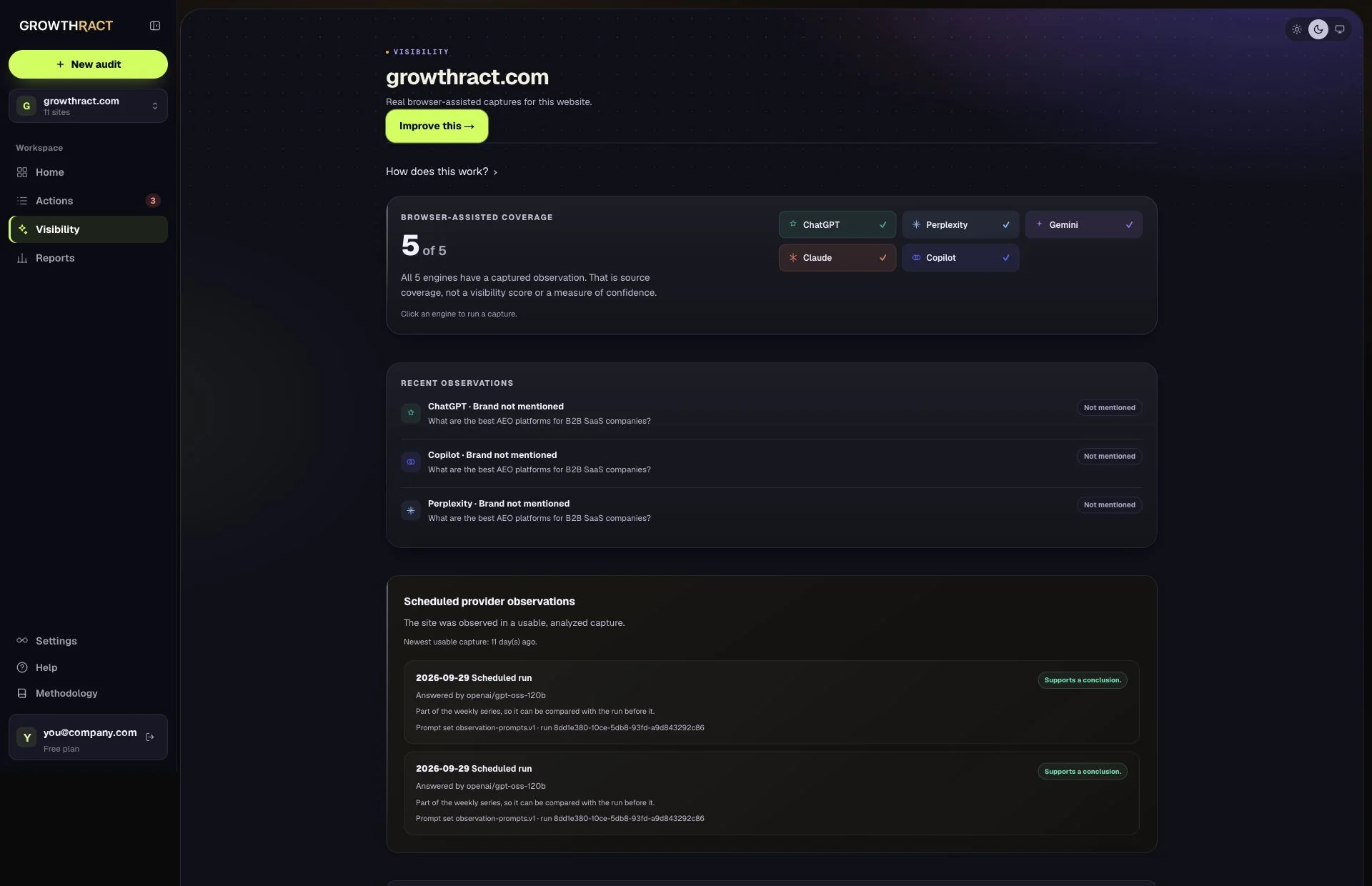Click the green G site avatar
This screenshot has height=886, width=1372.
pyautogui.click(x=26, y=106)
